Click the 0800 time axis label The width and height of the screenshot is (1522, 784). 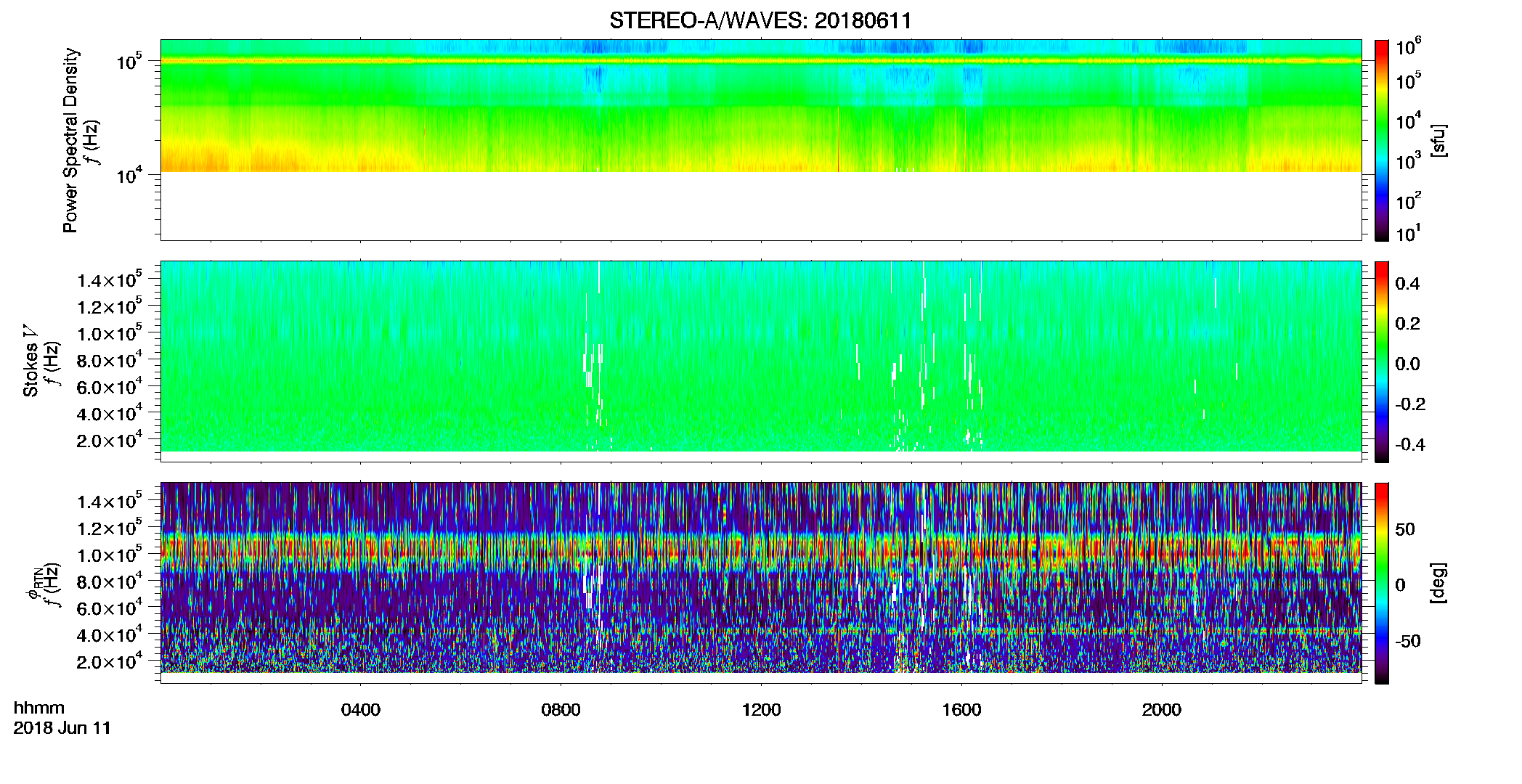[561, 710]
